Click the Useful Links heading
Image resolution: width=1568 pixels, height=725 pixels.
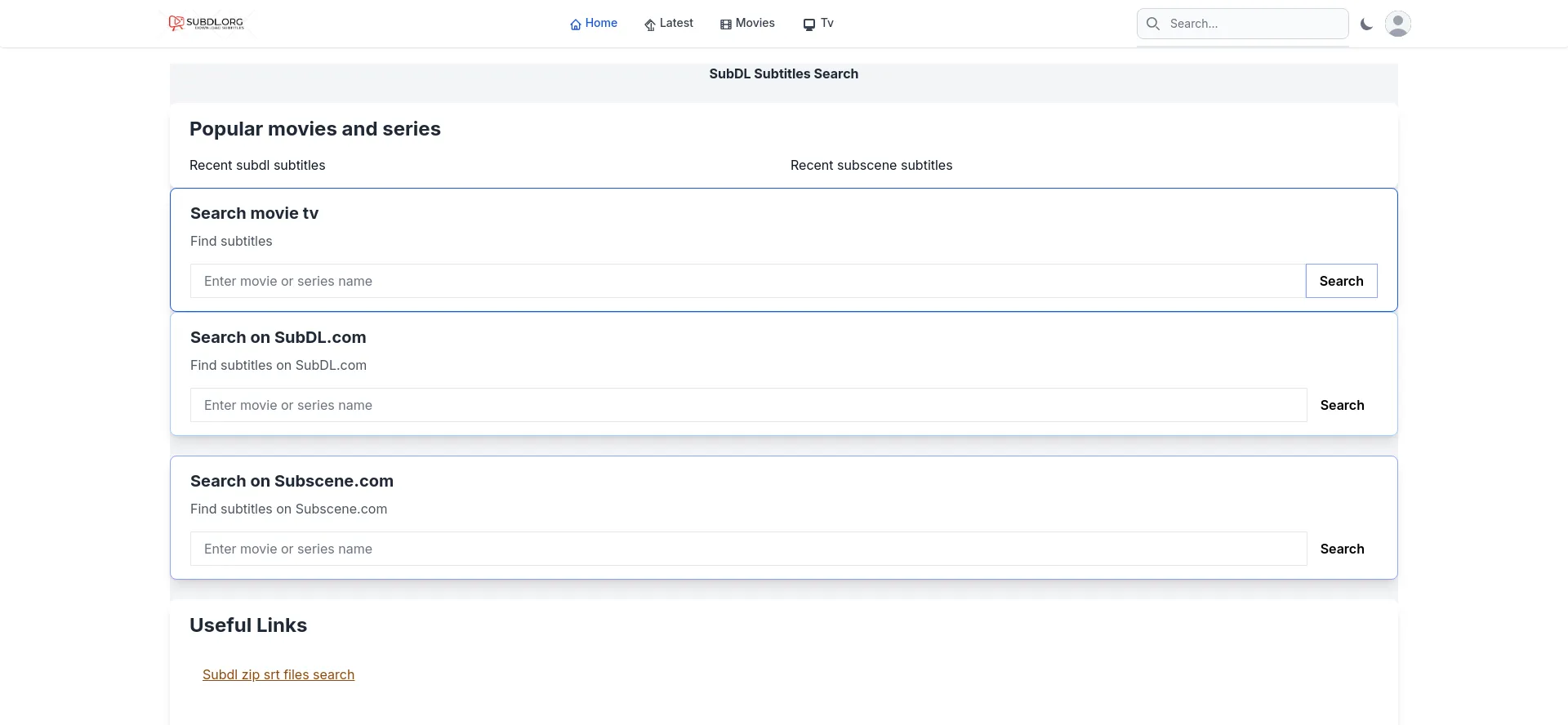pyautogui.click(x=248, y=625)
